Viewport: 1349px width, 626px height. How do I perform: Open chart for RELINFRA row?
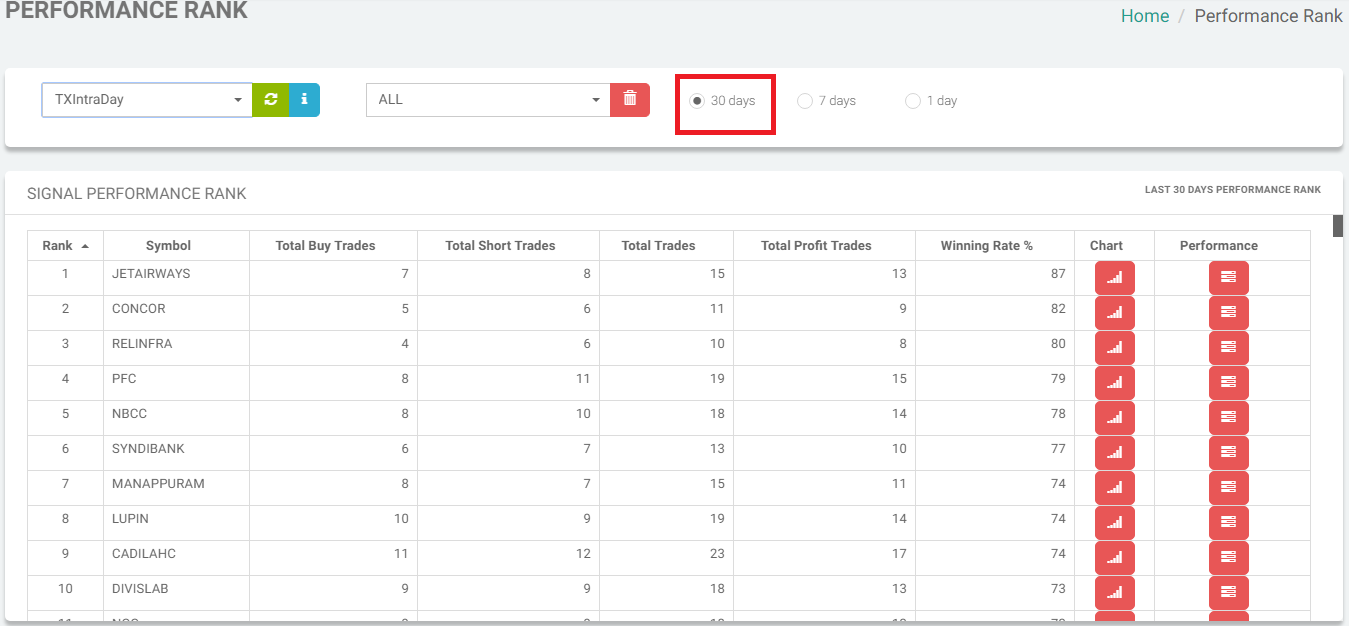1115,347
